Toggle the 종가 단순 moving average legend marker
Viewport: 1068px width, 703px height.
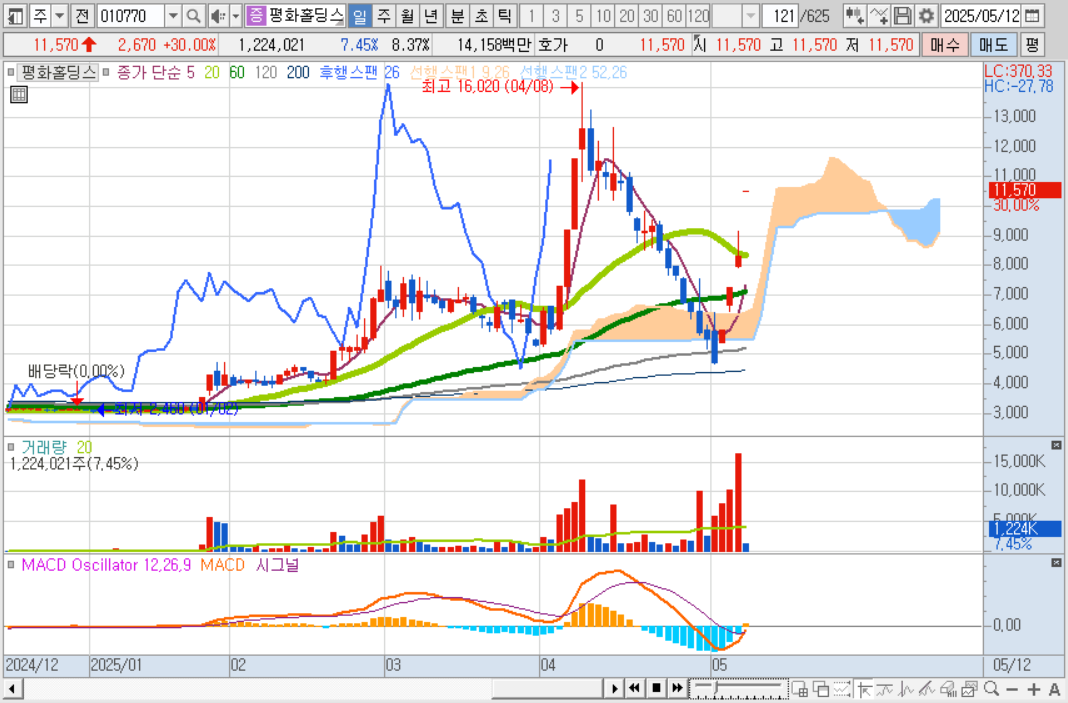click(x=106, y=72)
